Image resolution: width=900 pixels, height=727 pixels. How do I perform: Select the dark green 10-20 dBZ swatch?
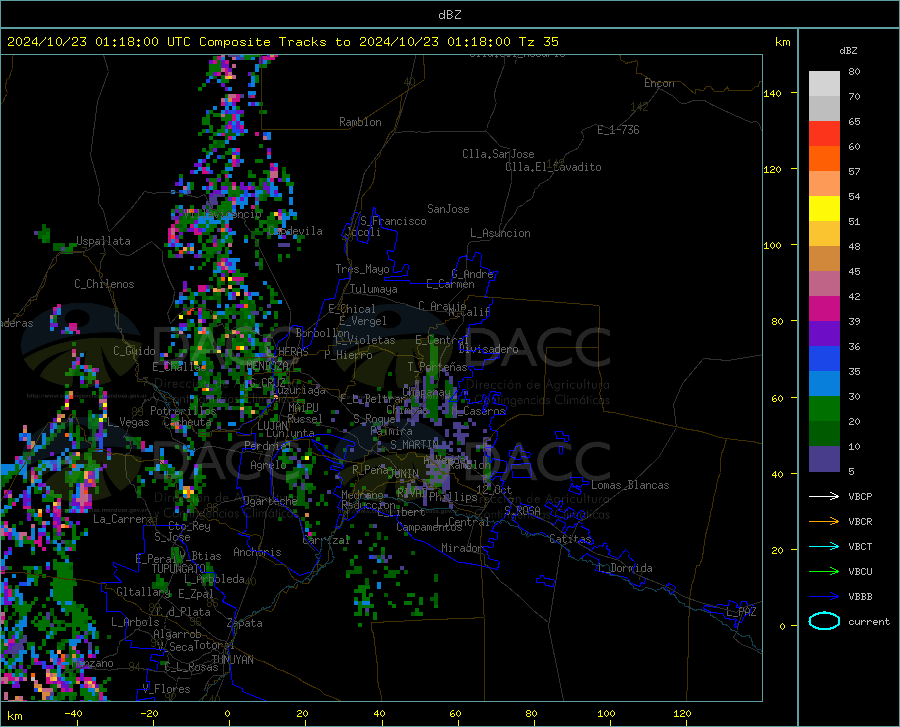[824, 434]
